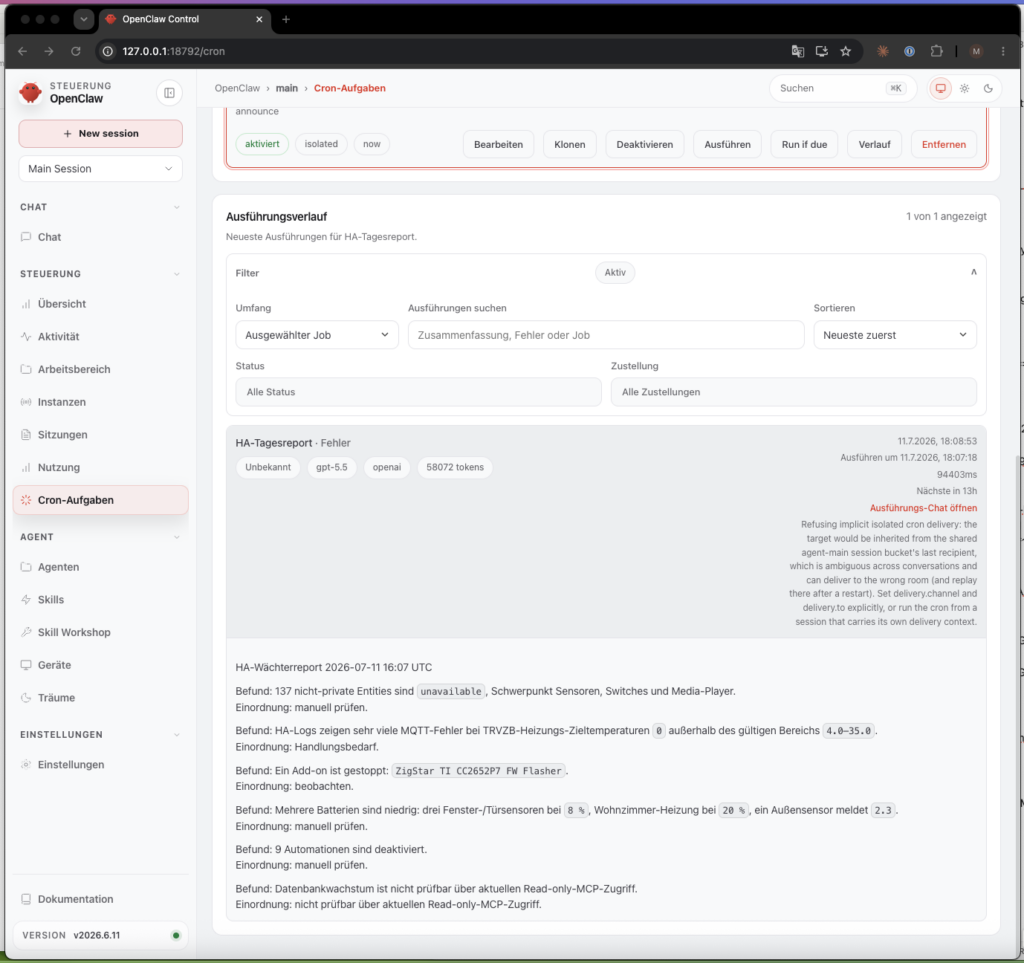The width and height of the screenshot is (1024, 963).
Task: Click the Dokumentation book icon
Action: coord(25,899)
